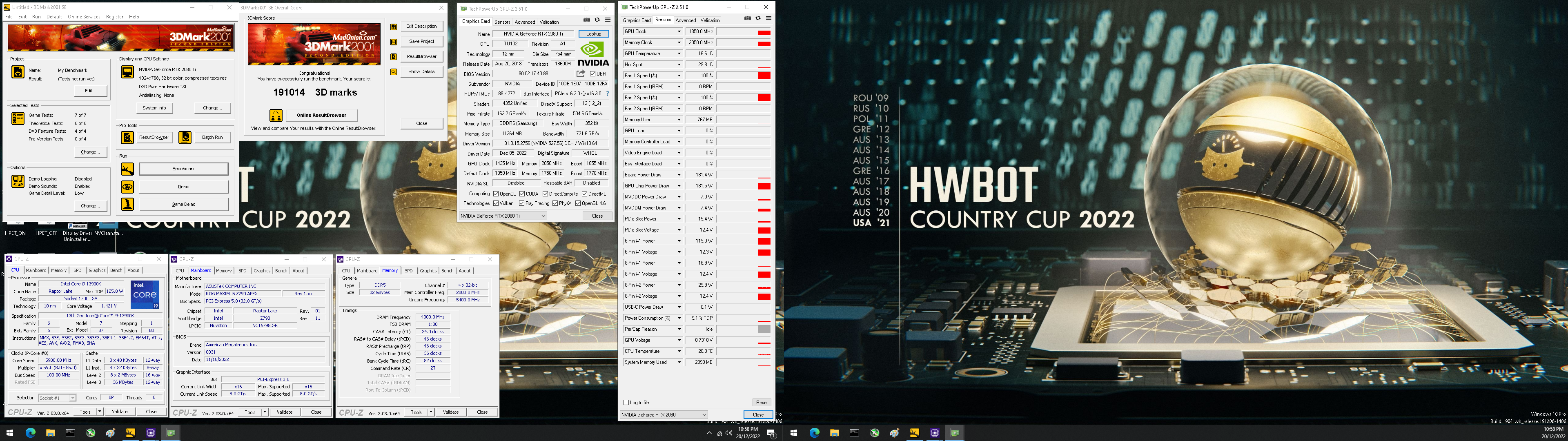The height and width of the screenshot is (441, 1568).
Task: Click the refresh icon in GPU-Z Sensors window
Action: pos(758,18)
